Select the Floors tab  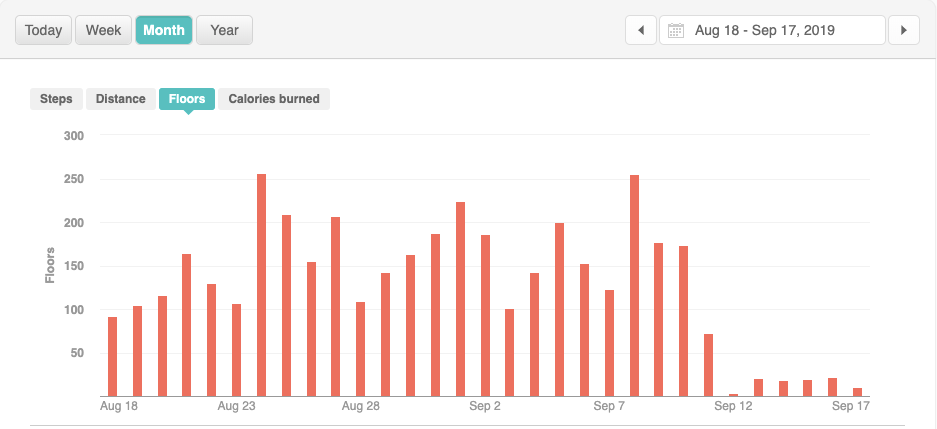[x=187, y=99]
